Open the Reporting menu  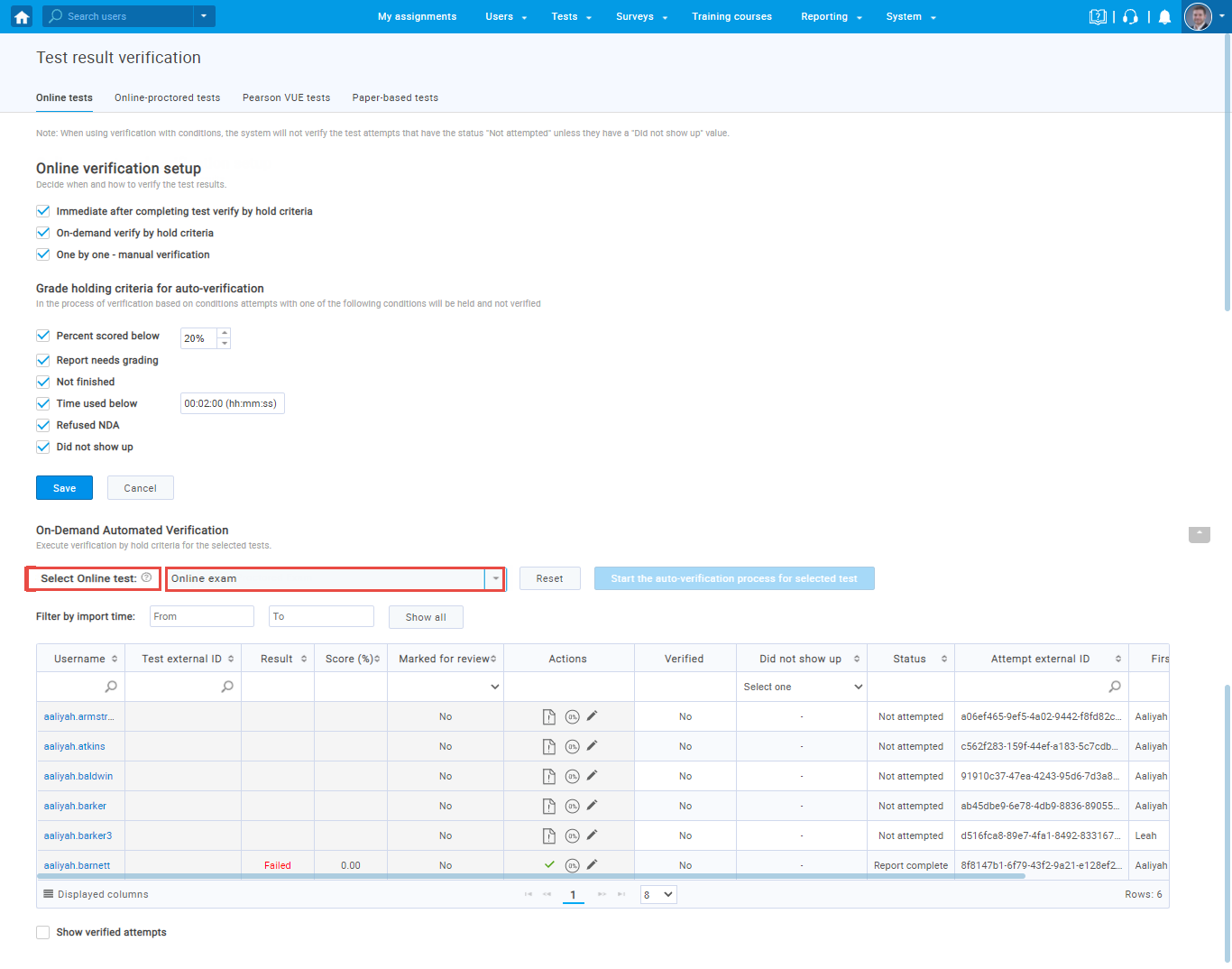(x=831, y=16)
